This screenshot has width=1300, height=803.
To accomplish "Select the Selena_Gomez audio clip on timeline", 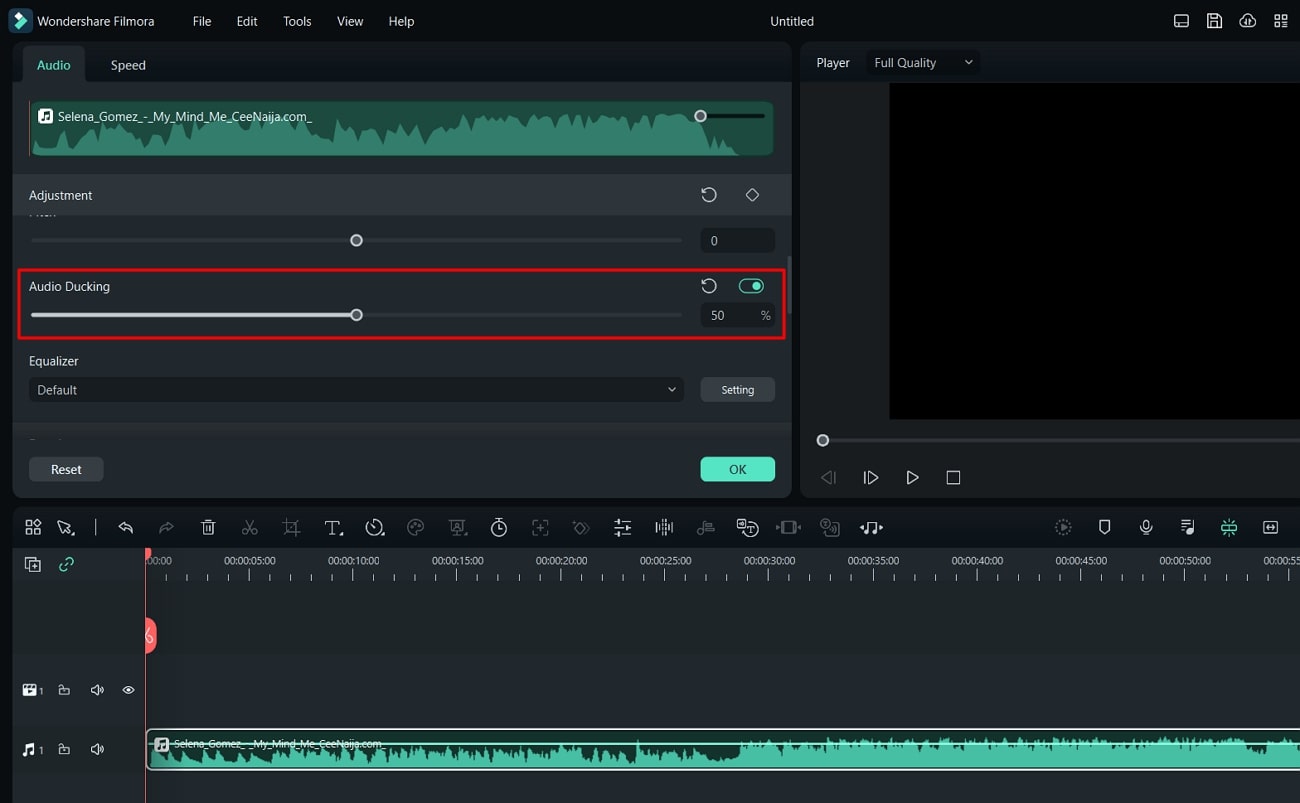I will [724, 750].
